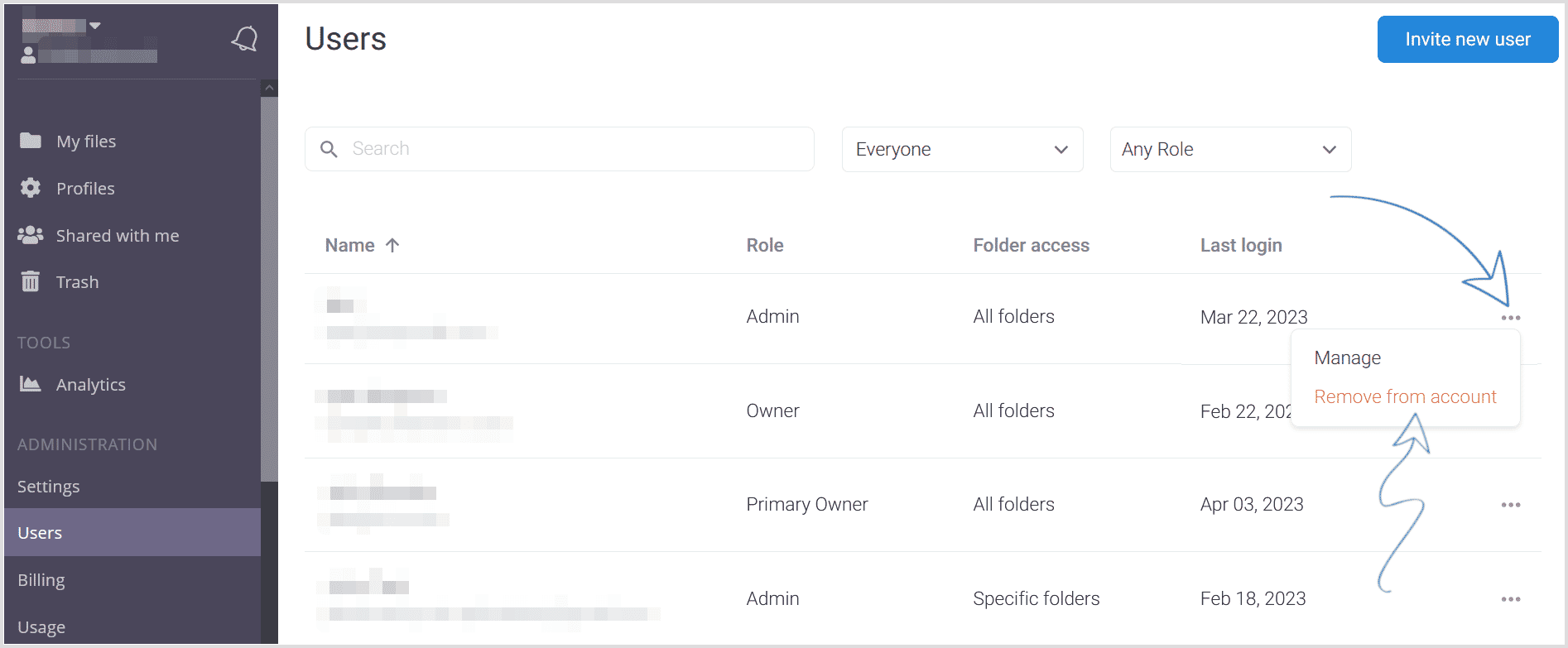
Task: Click the sidebar scrollbar thumb
Action: 269,289
